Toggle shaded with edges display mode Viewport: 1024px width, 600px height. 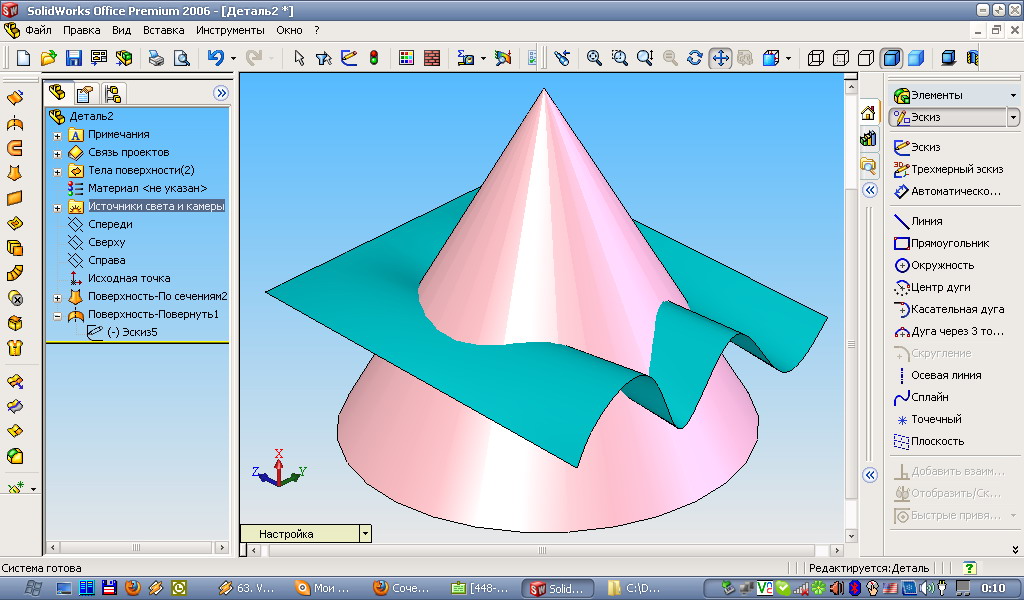(891, 58)
